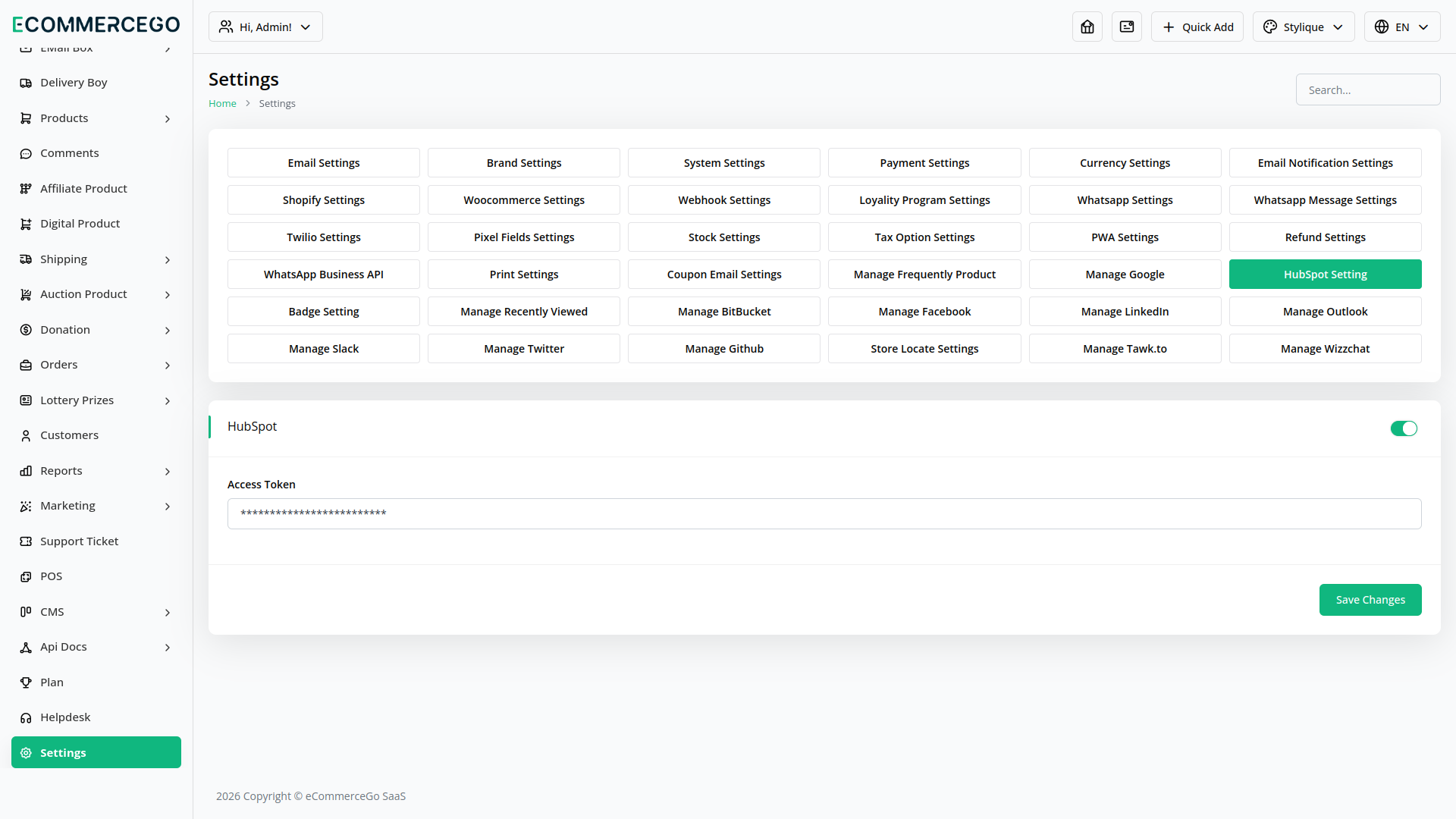Click the settings Search box
The height and width of the screenshot is (819, 1456).
[x=1368, y=89]
